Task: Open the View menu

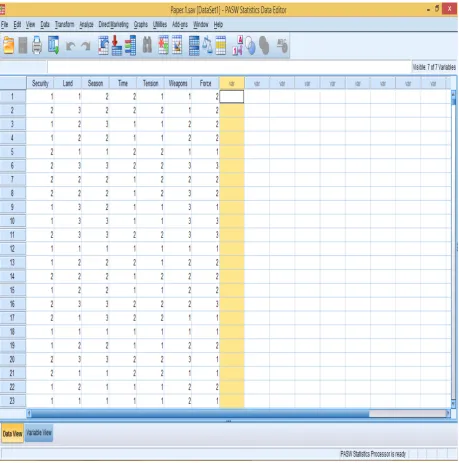Action: pos(30,24)
